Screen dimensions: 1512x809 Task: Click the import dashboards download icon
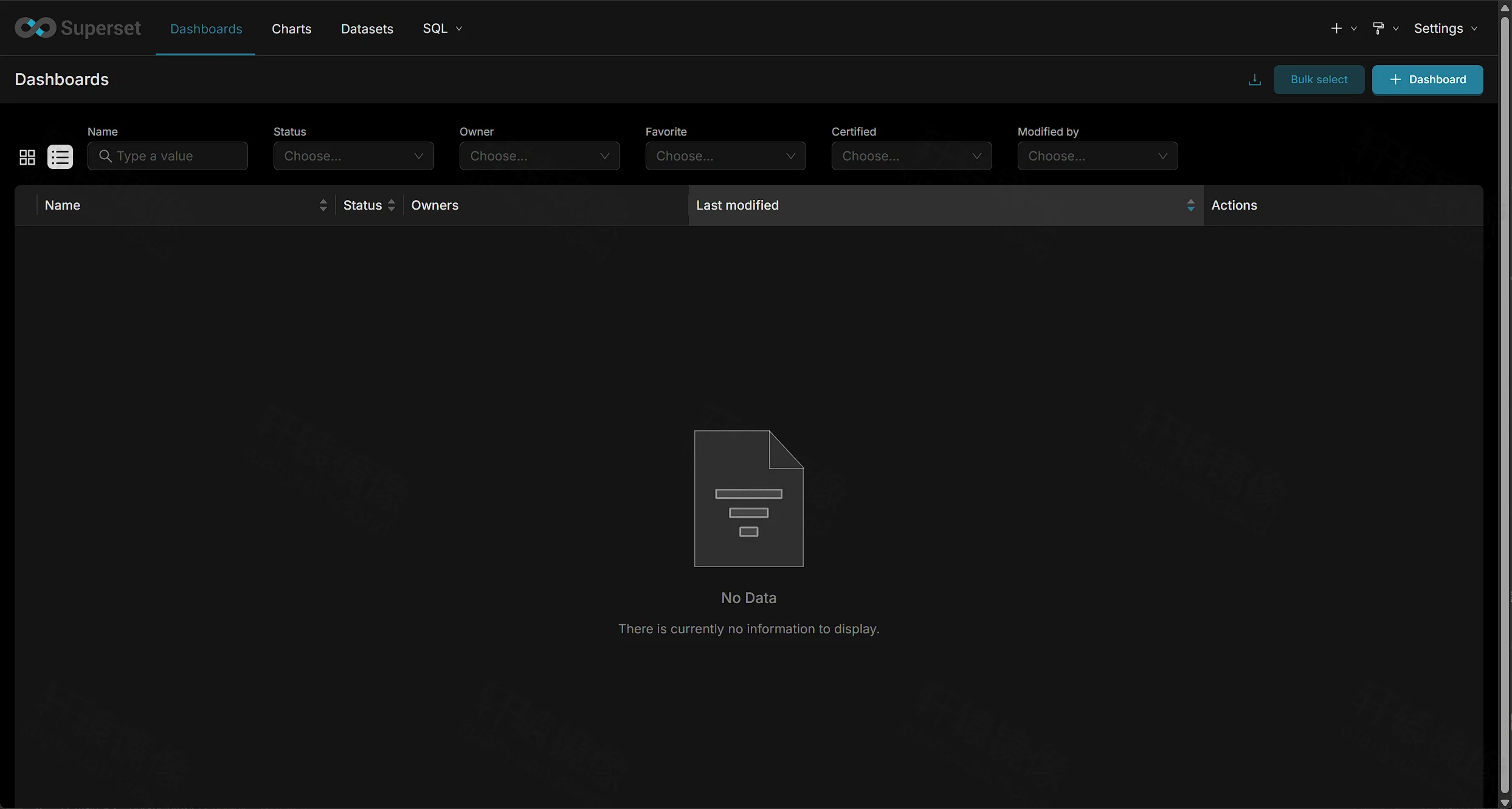click(x=1254, y=80)
